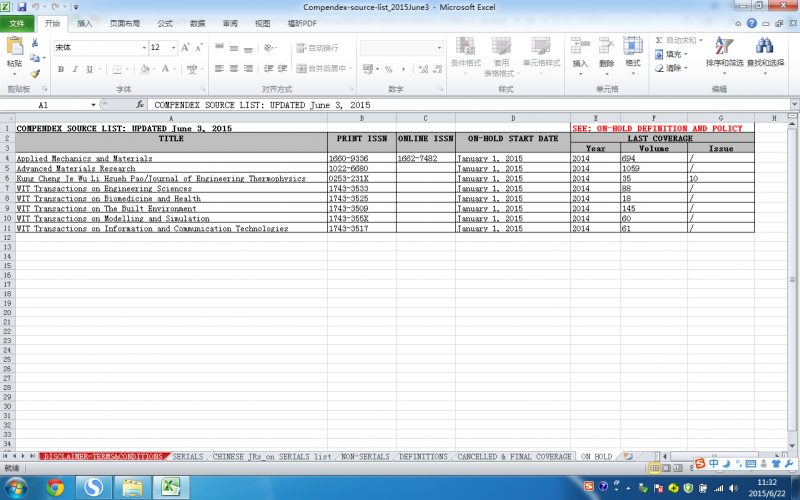800x500 pixels.
Task: Switch to Data (数据) tab
Action: point(197,23)
